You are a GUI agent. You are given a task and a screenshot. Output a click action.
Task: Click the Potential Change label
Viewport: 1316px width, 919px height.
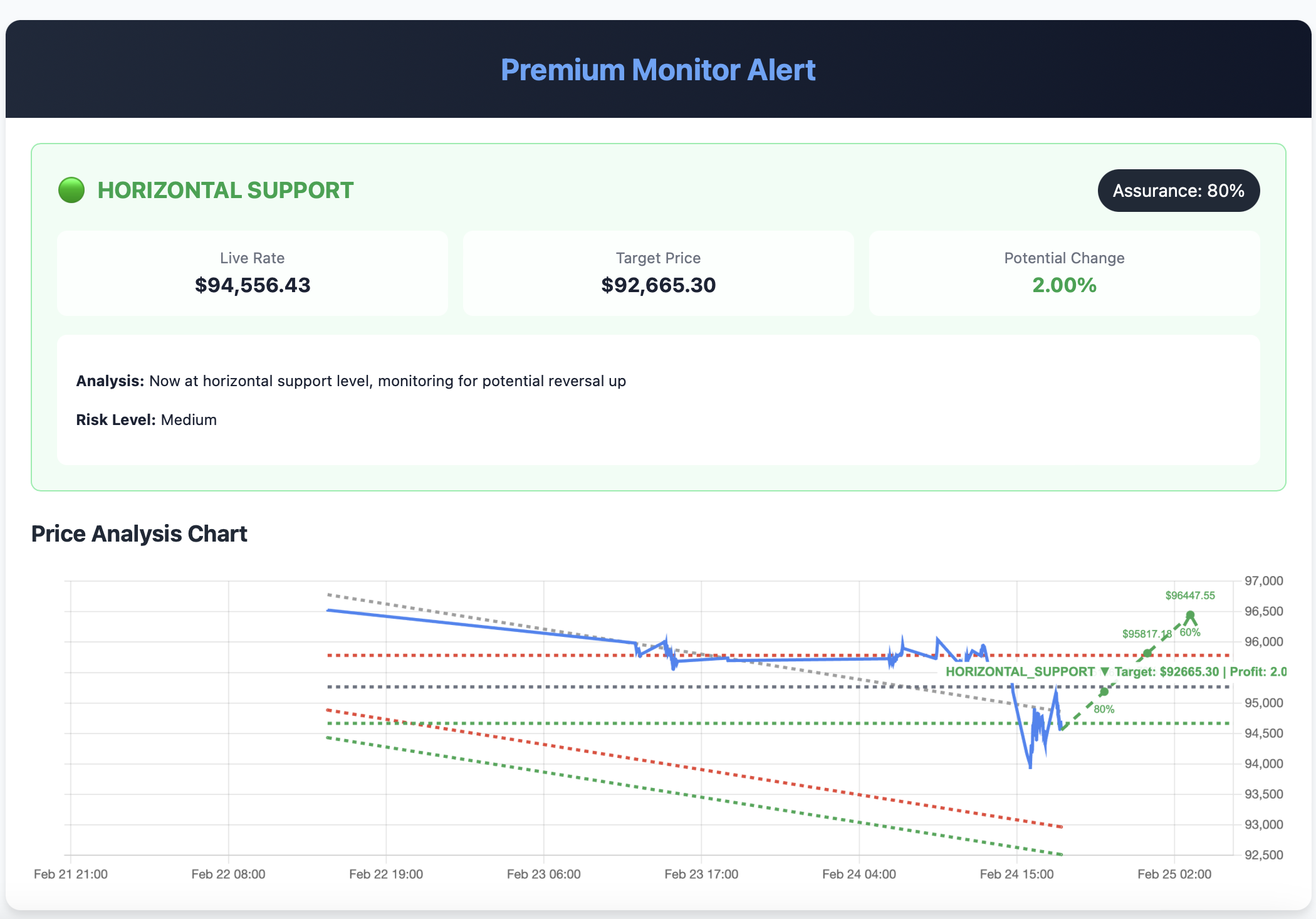pos(1064,258)
